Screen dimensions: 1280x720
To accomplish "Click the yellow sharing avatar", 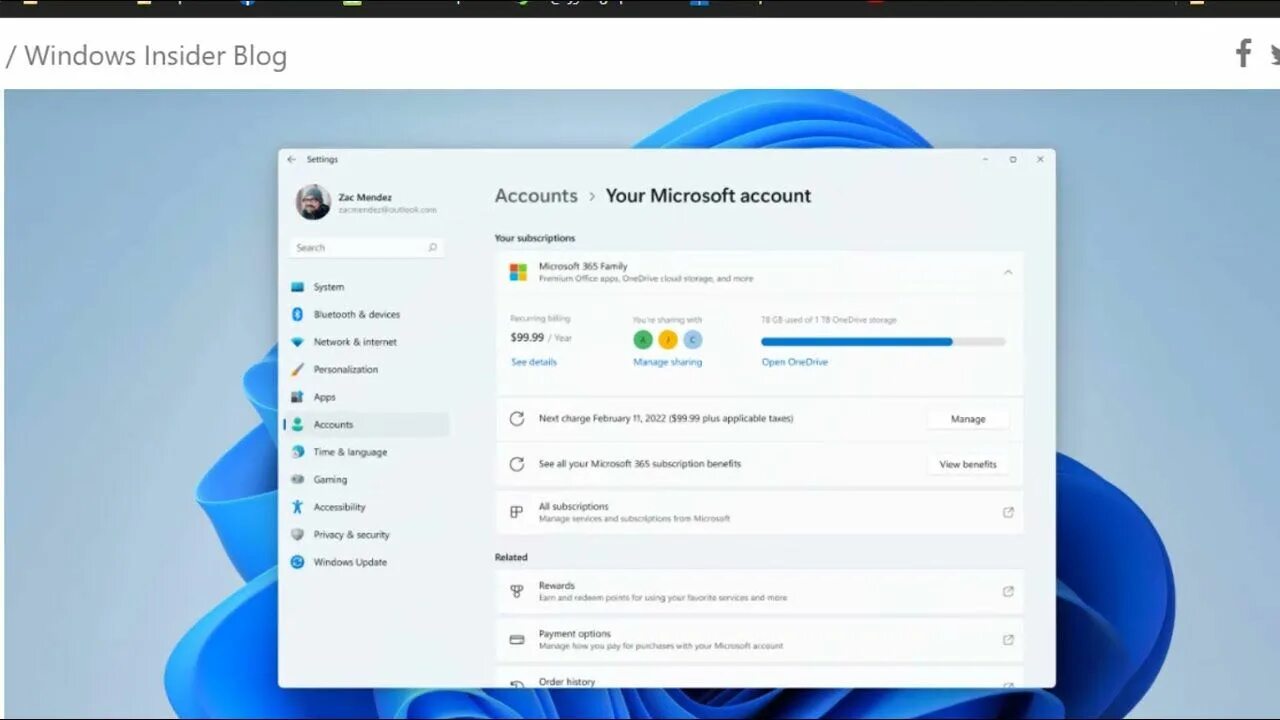I will pos(668,340).
